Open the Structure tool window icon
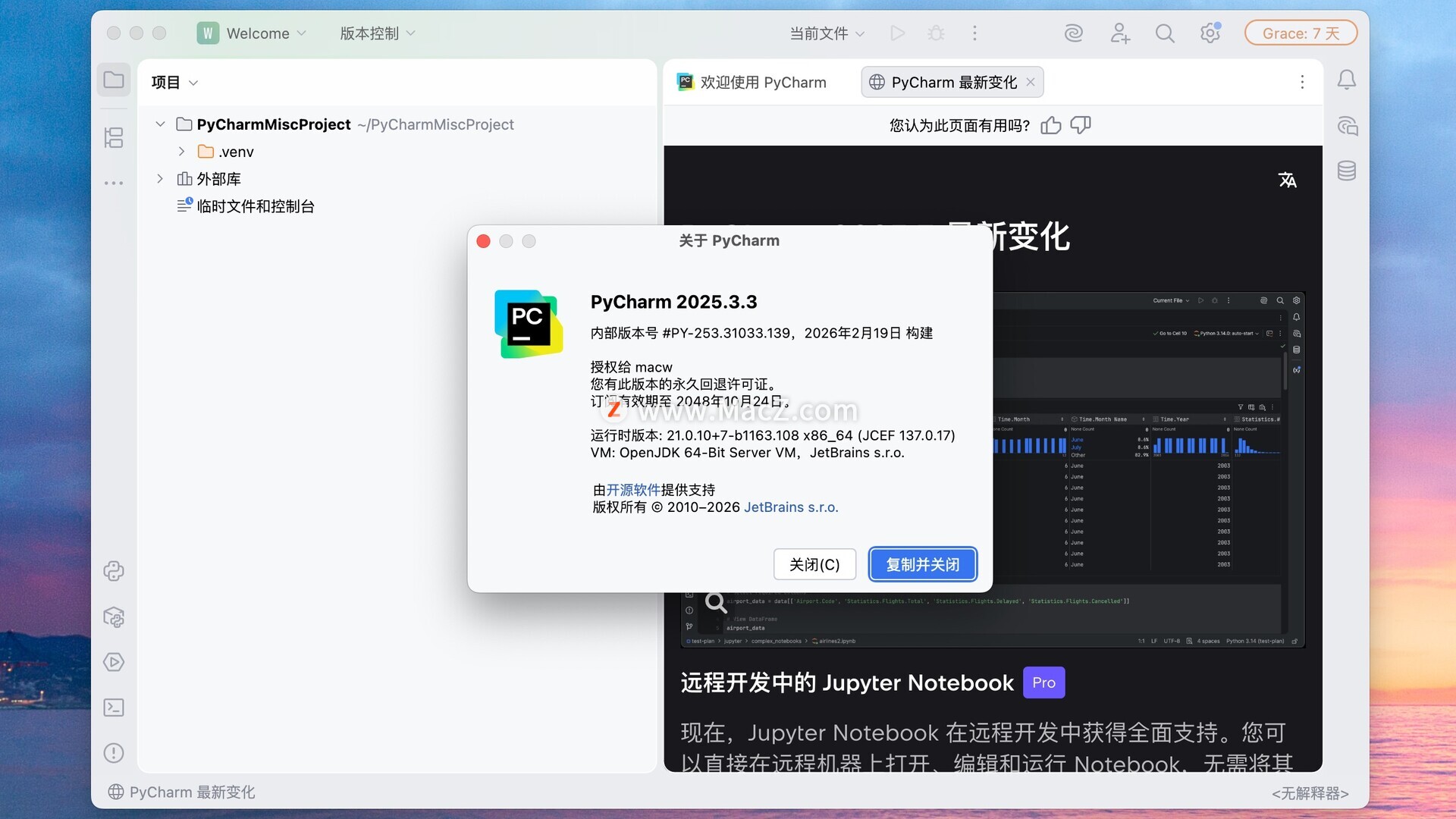 (114, 137)
